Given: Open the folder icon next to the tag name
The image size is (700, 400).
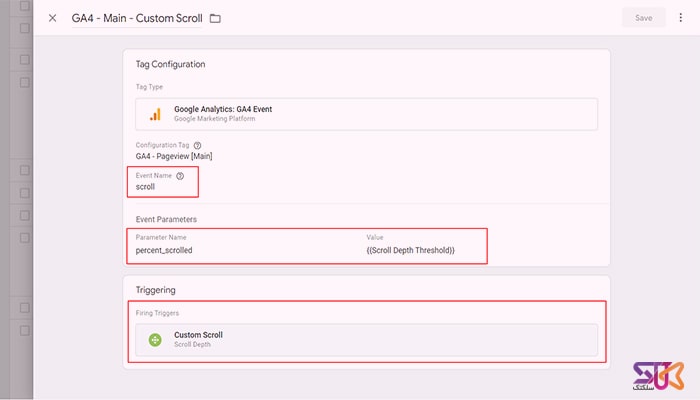Looking at the screenshot, I should point(215,18).
